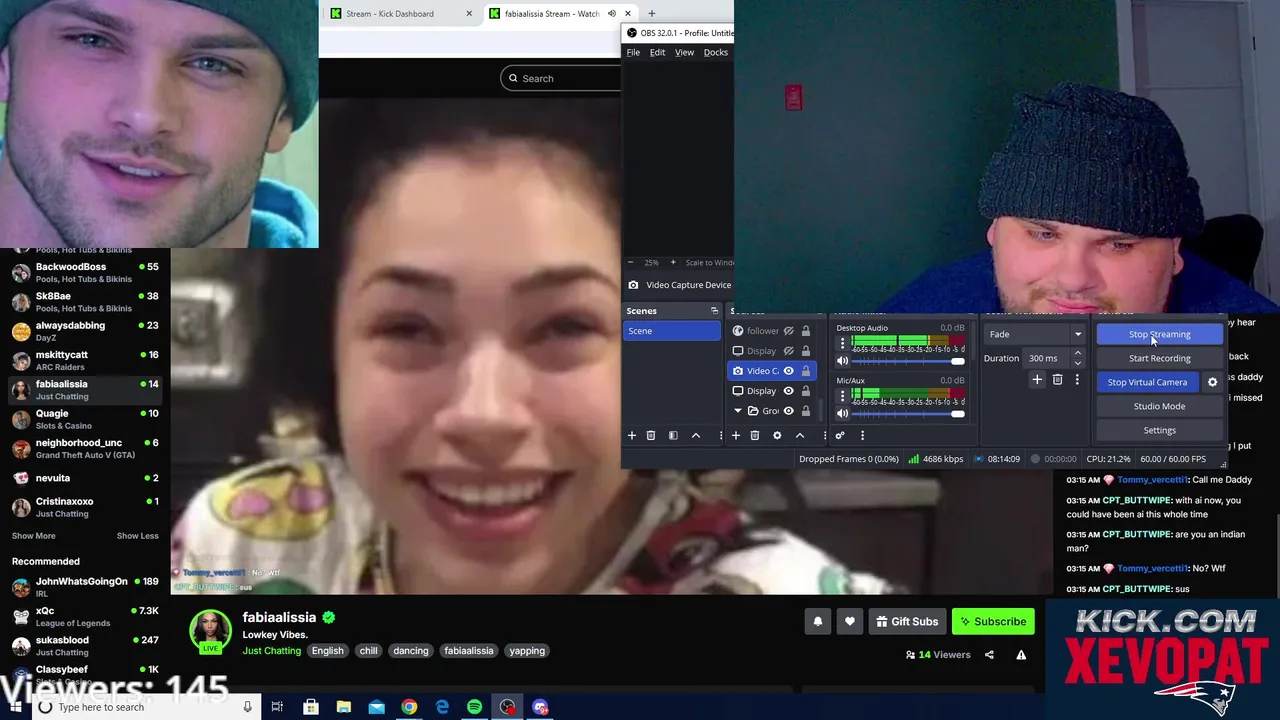Adjust the Mic/Aux volume slider
This screenshot has height=720, width=1280.
pyautogui.click(x=909, y=413)
